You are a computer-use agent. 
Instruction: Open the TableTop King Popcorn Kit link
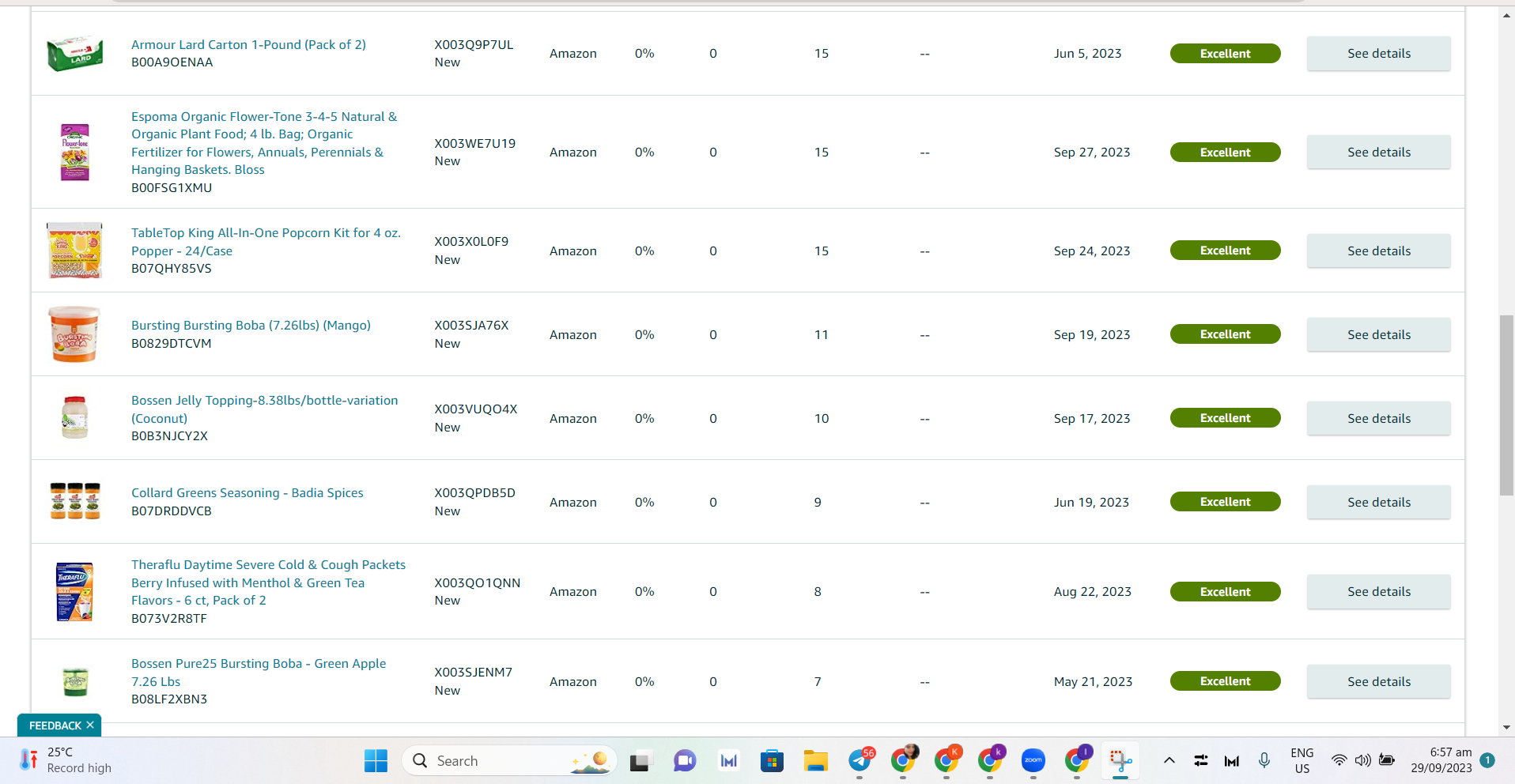[266, 242]
